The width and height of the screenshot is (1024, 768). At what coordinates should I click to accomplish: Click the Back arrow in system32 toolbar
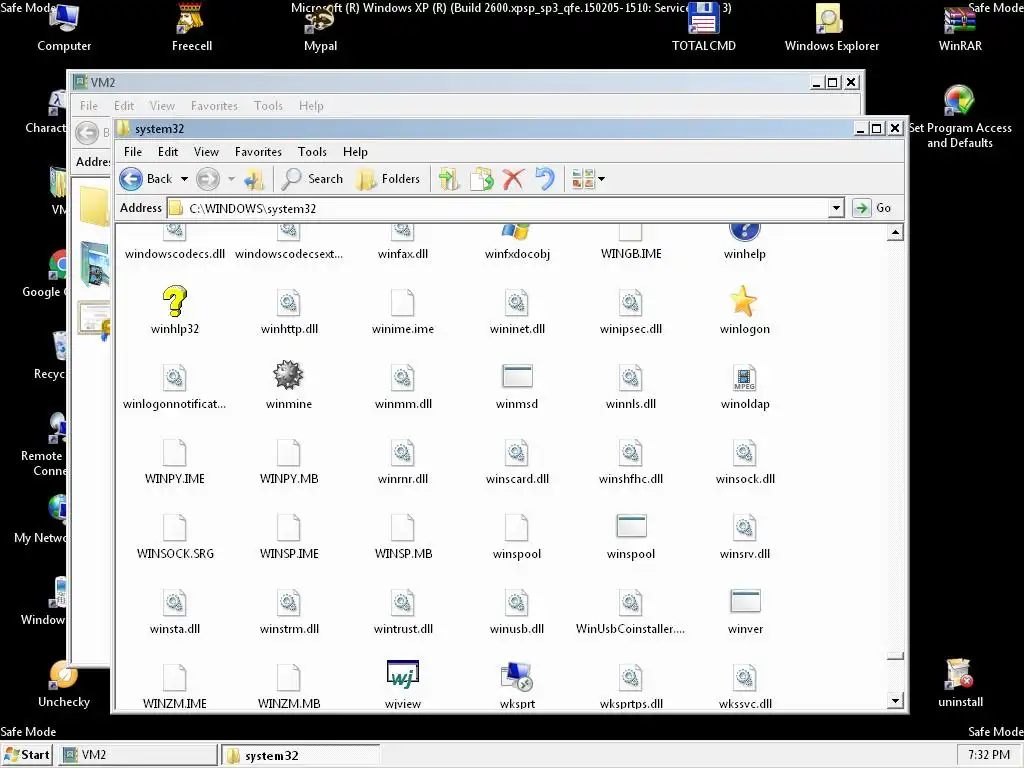(x=131, y=178)
